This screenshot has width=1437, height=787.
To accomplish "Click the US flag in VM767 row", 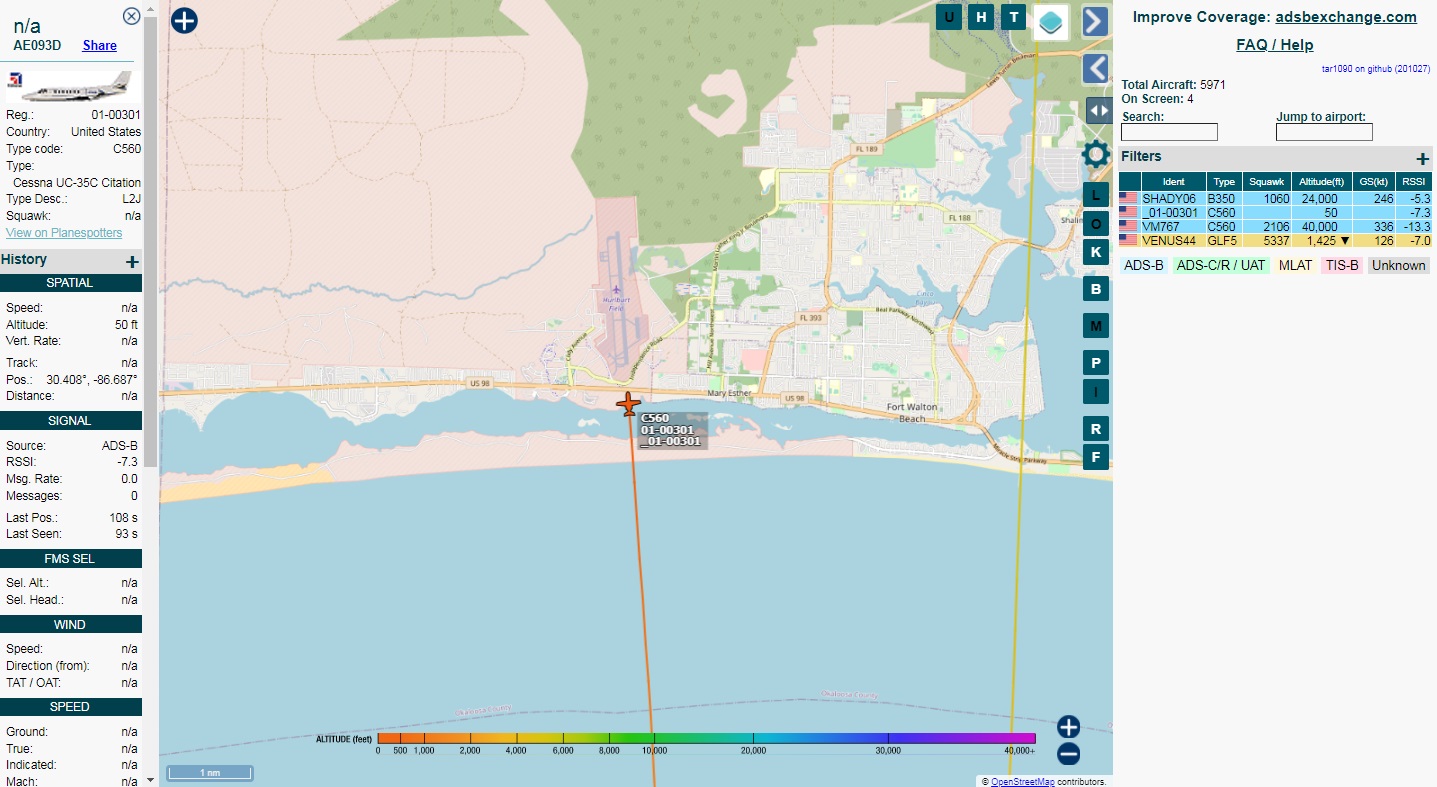I will tap(1129, 227).
